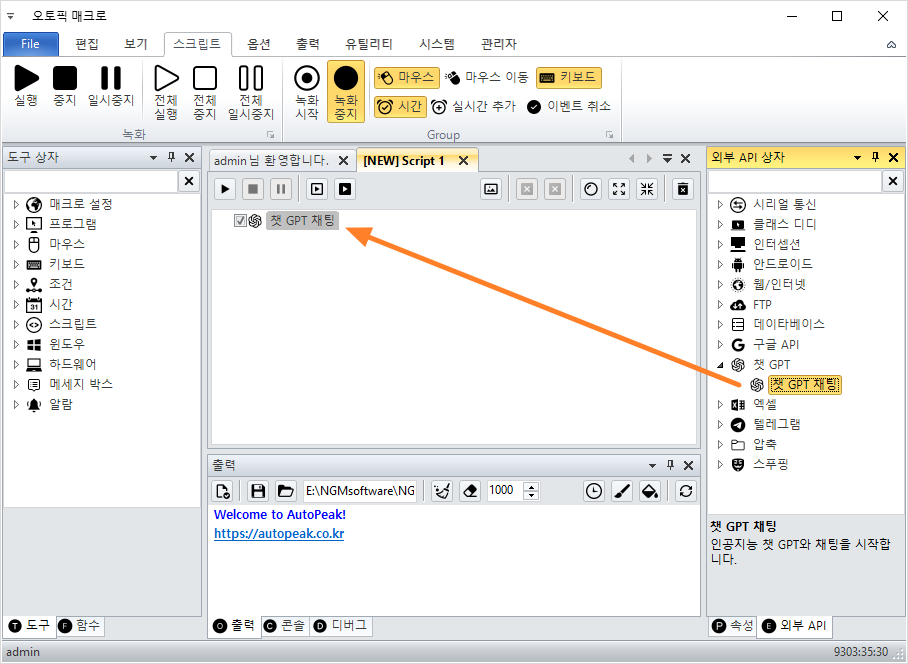Switch to admin님 환영합니다 document tab
Viewport: 908px width, 664px height.
(x=271, y=160)
